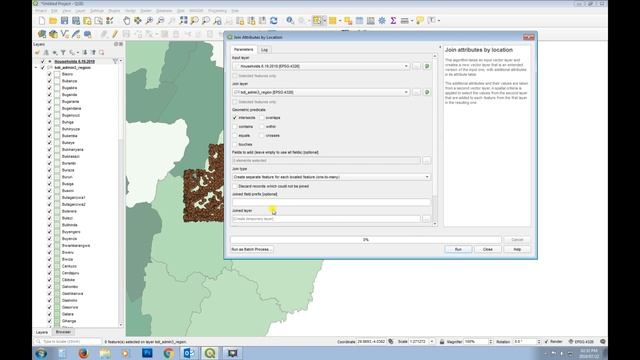The height and width of the screenshot is (360, 640).
Task: Click iterate icon beside Input layer
Action: pos(427,66)
